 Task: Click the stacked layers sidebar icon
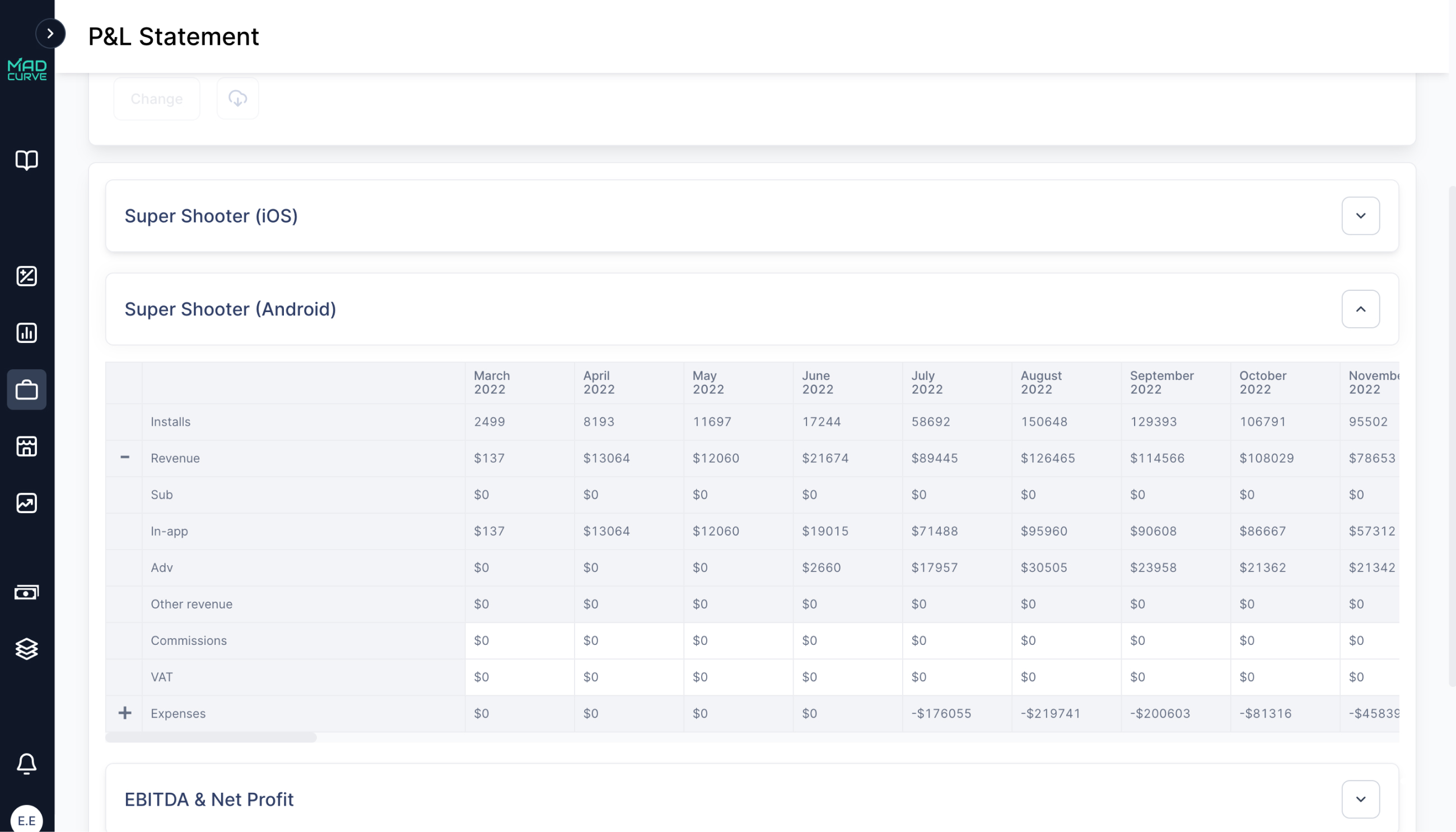[x=26, y=649]
